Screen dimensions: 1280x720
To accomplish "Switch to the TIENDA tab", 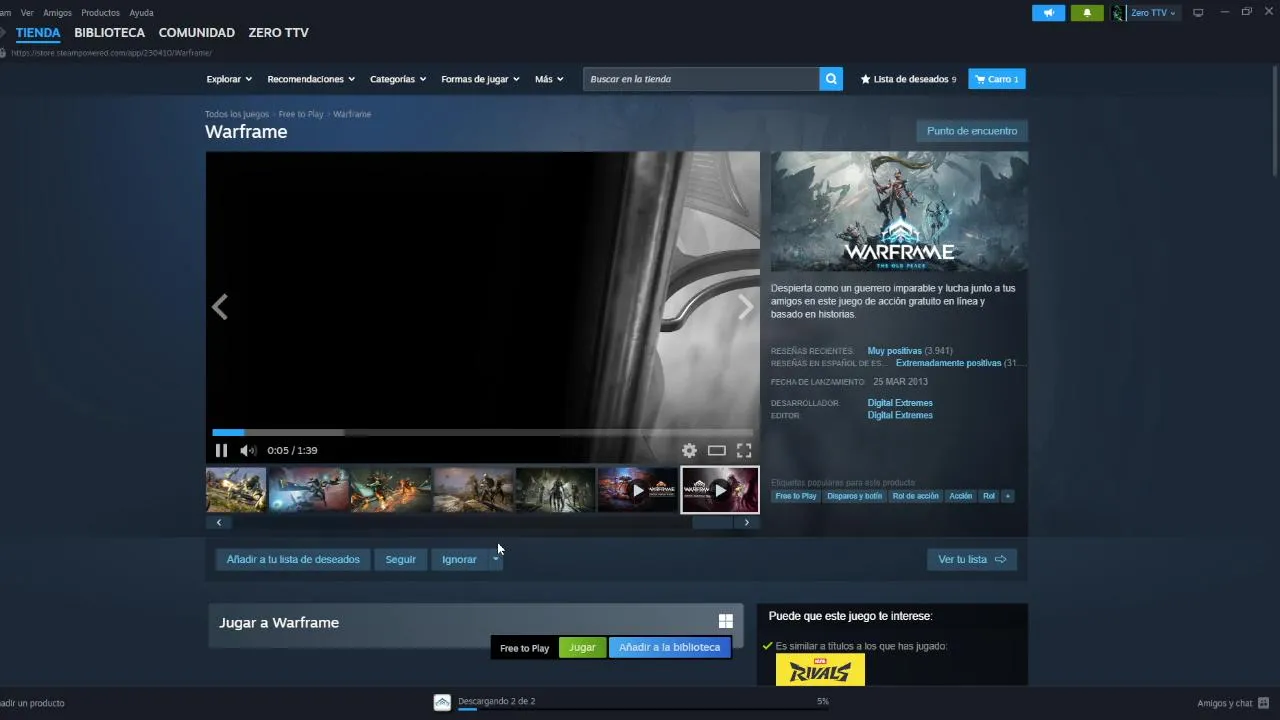I will (38, 33).
